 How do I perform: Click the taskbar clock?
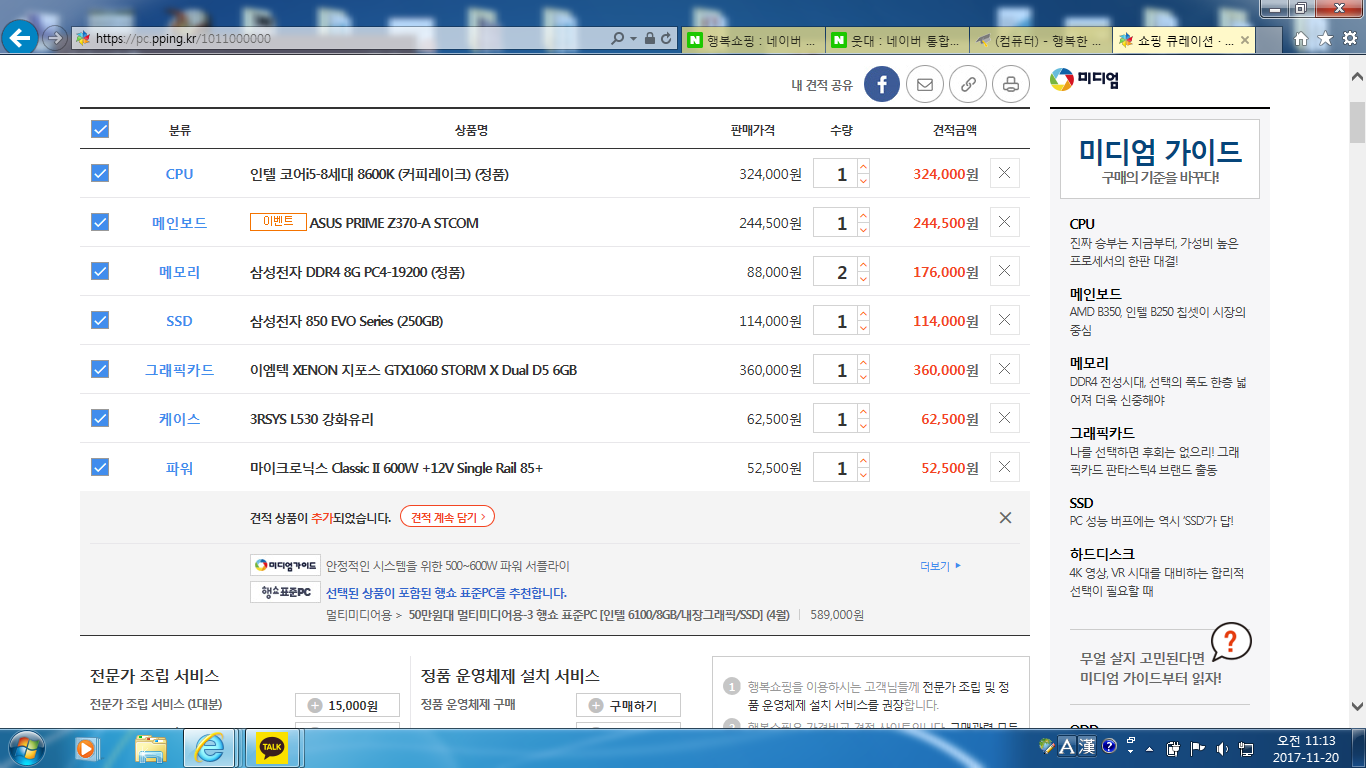[x=1306, y=748]
